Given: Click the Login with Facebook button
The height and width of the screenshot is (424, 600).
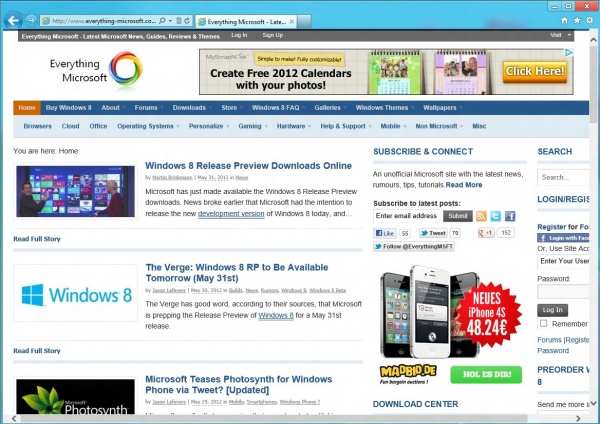Looking at the screenshot, I should tap(563, 238).
